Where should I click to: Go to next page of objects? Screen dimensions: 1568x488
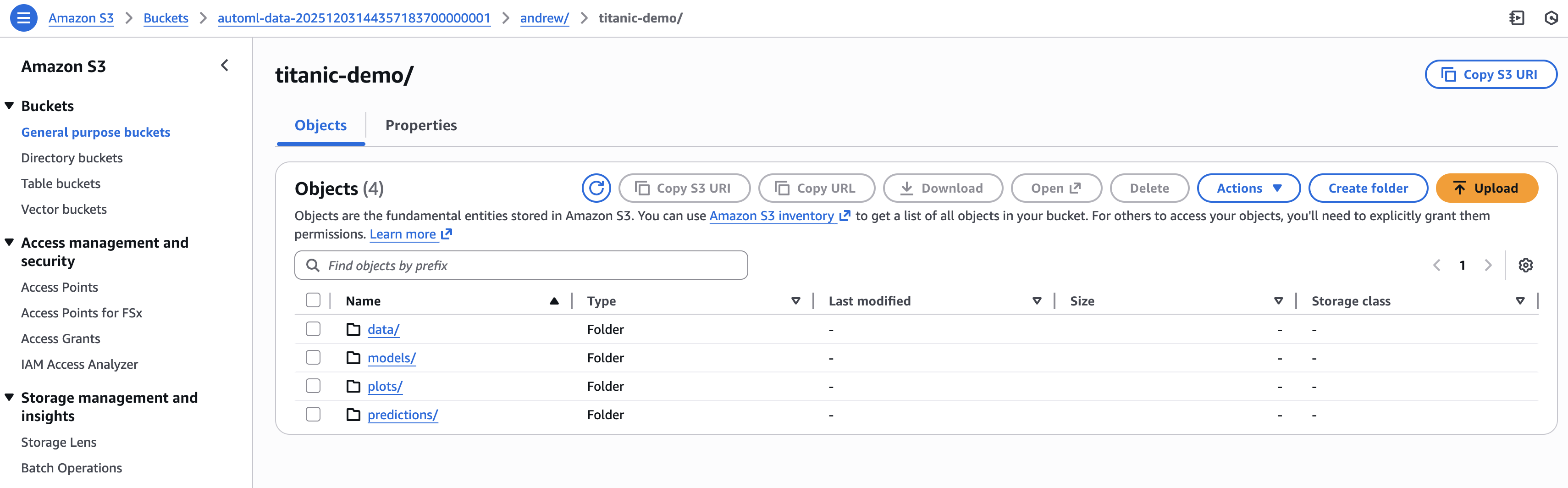pos(1488,265)
